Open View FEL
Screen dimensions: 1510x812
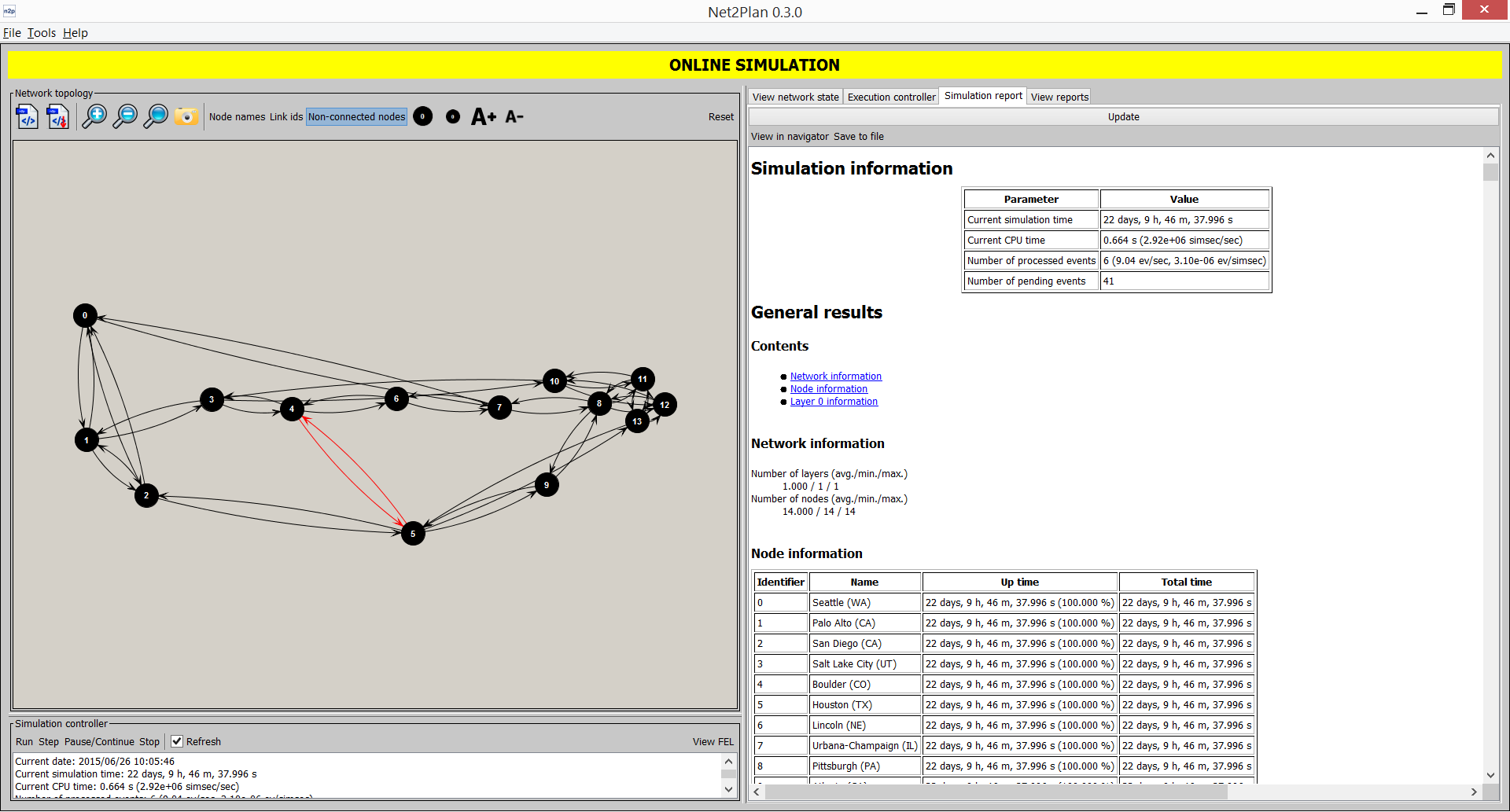point(713,742)
